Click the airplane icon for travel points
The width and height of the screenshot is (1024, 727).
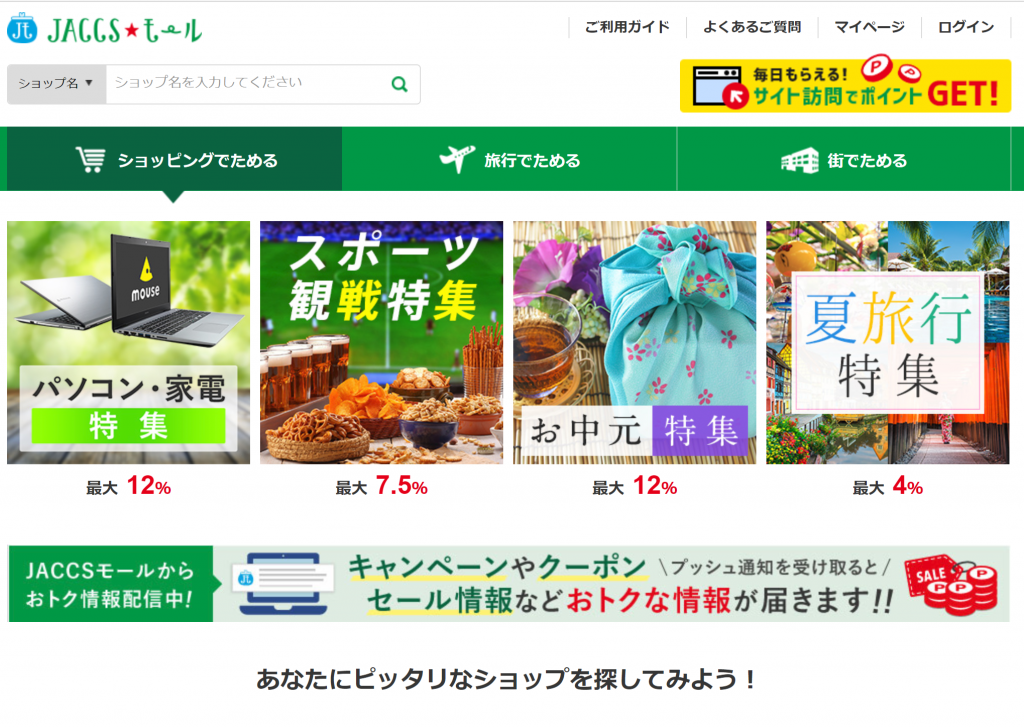click(457, 159)
